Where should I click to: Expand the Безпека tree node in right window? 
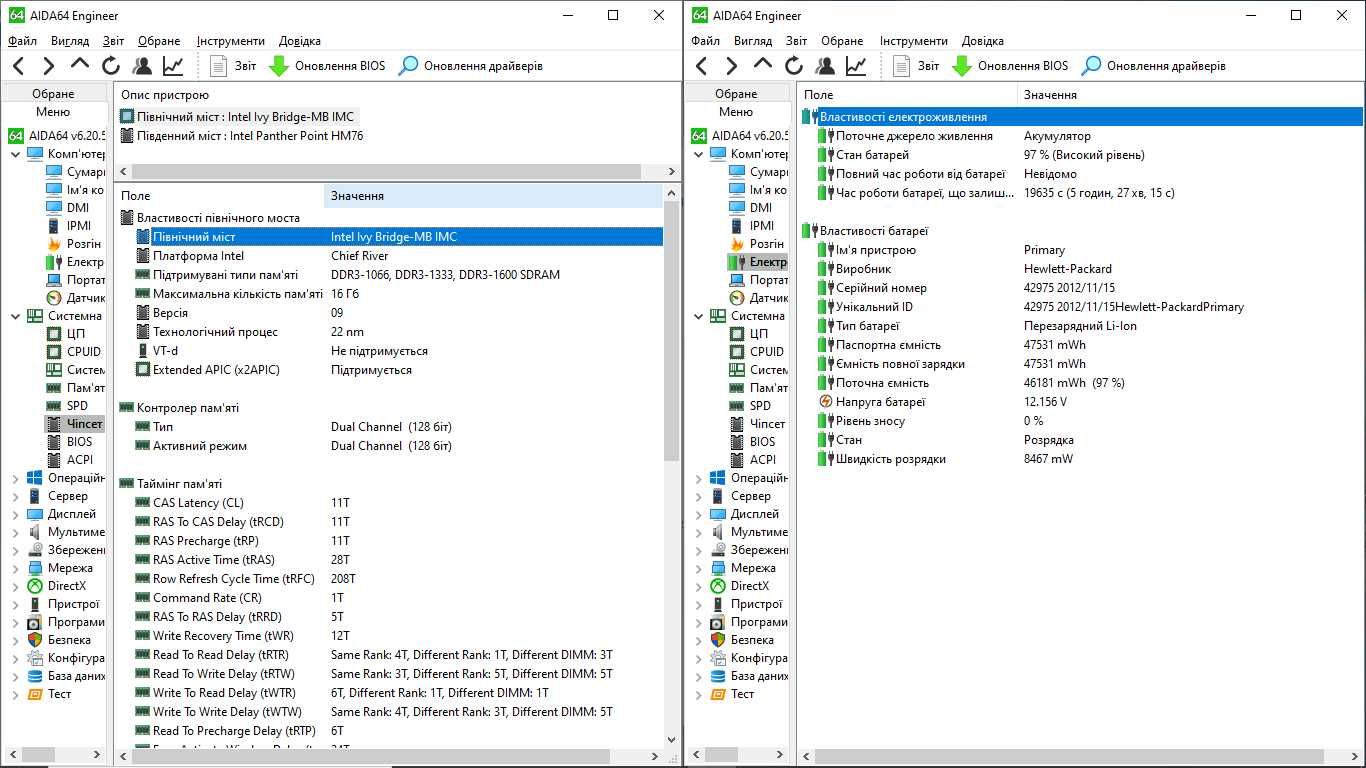point(698,641)
